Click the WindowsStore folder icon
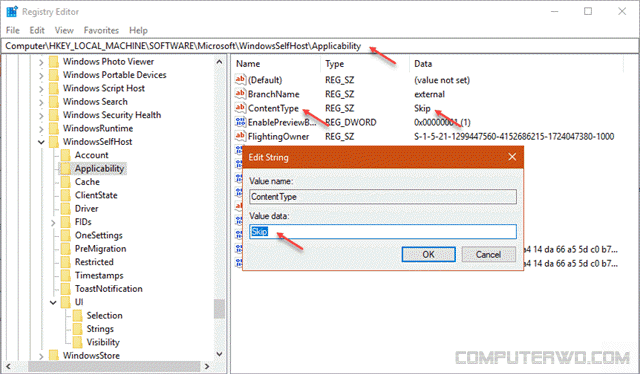This screenshot has width=640, height=374. [54, 356]
